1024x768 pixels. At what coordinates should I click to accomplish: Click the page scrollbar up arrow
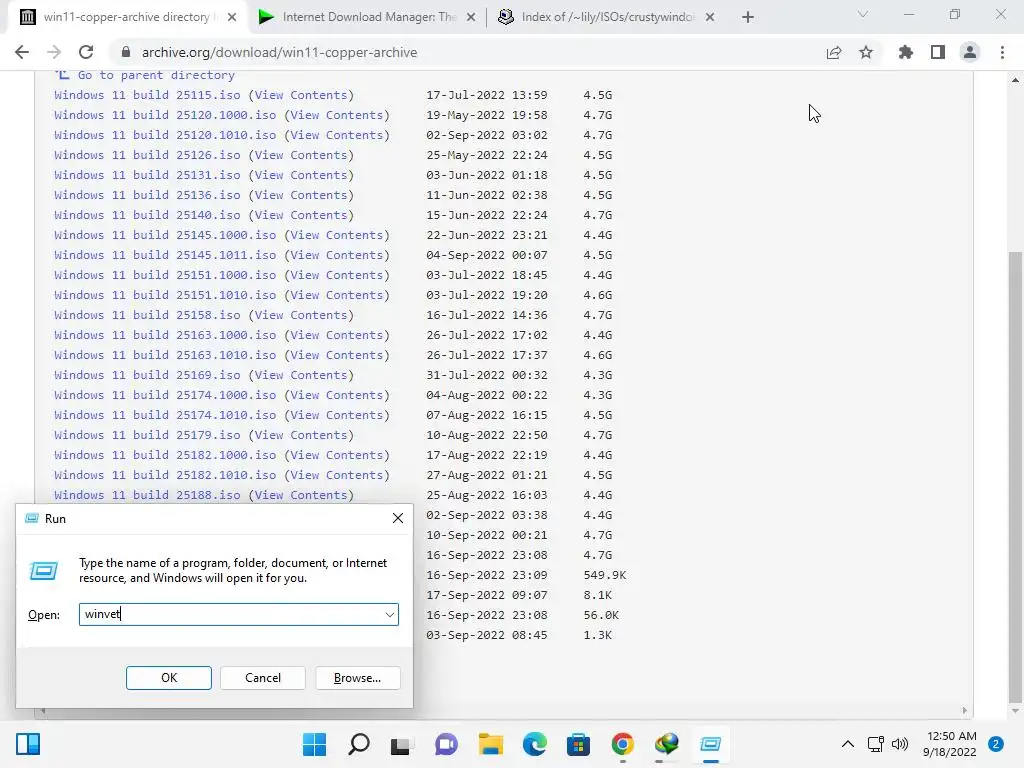(1015, 80)
